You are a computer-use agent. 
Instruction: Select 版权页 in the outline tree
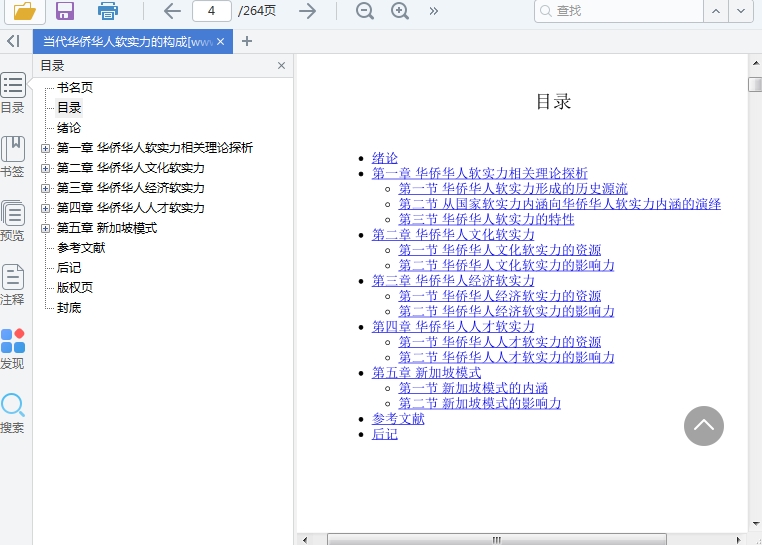click(x=75, y=287)
